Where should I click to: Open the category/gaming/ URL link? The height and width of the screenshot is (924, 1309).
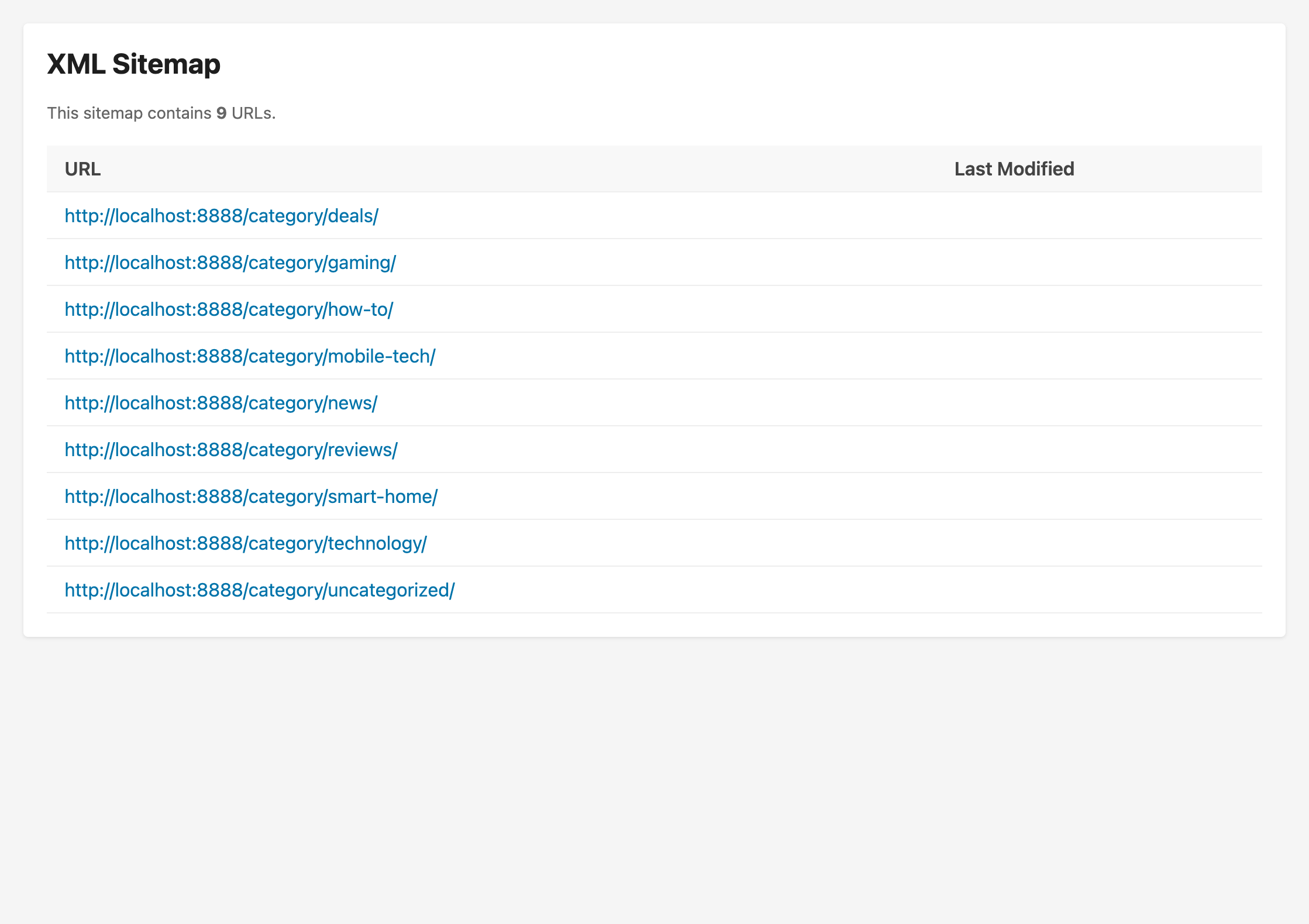230,263
